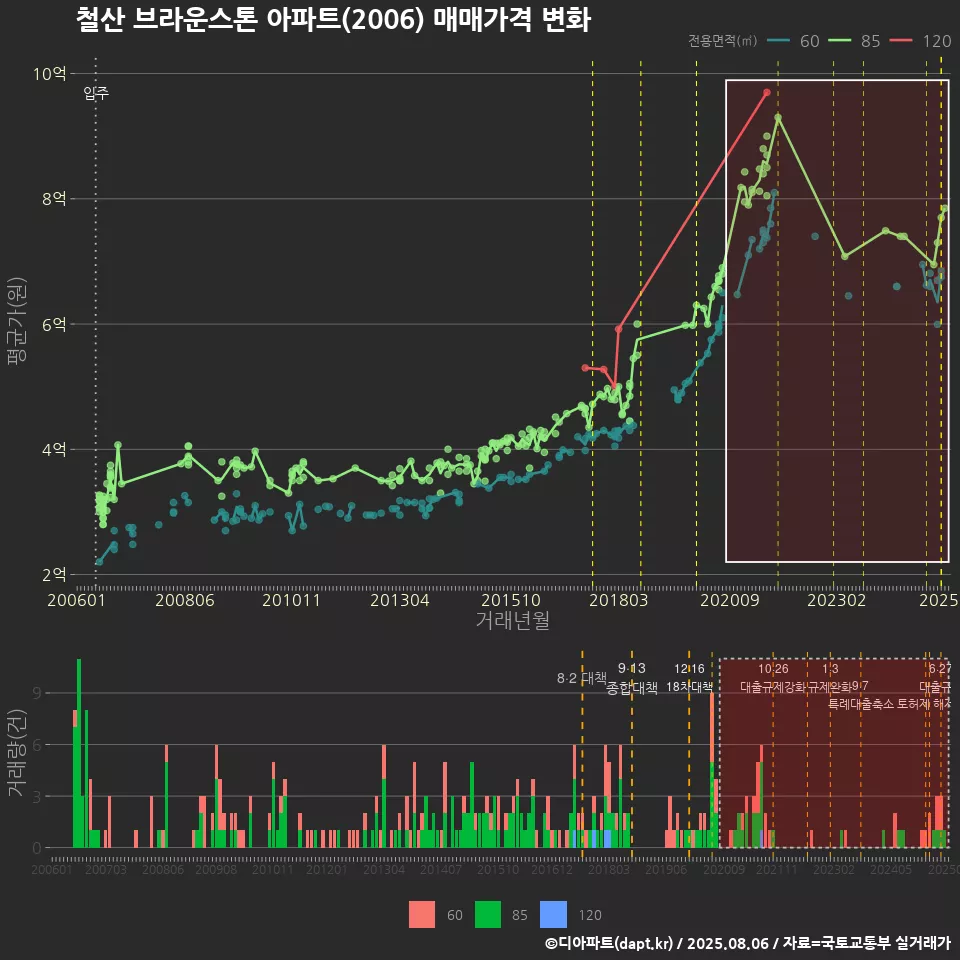Click the '6억' price axis label
The width and height of the screenshot is (960, 960).
pos(54,324)
